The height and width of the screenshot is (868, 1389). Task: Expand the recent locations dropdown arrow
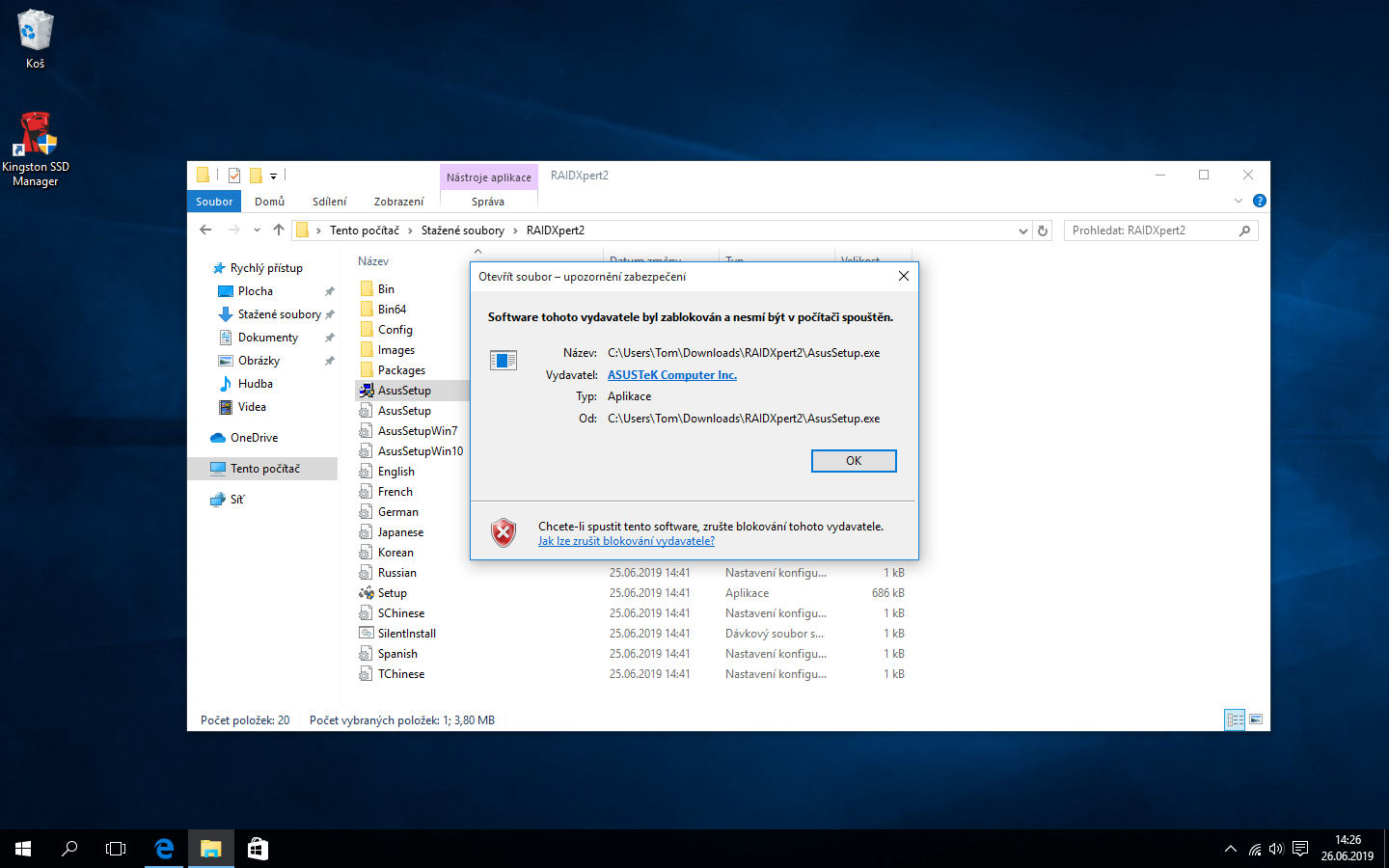(x=257, y=231)
